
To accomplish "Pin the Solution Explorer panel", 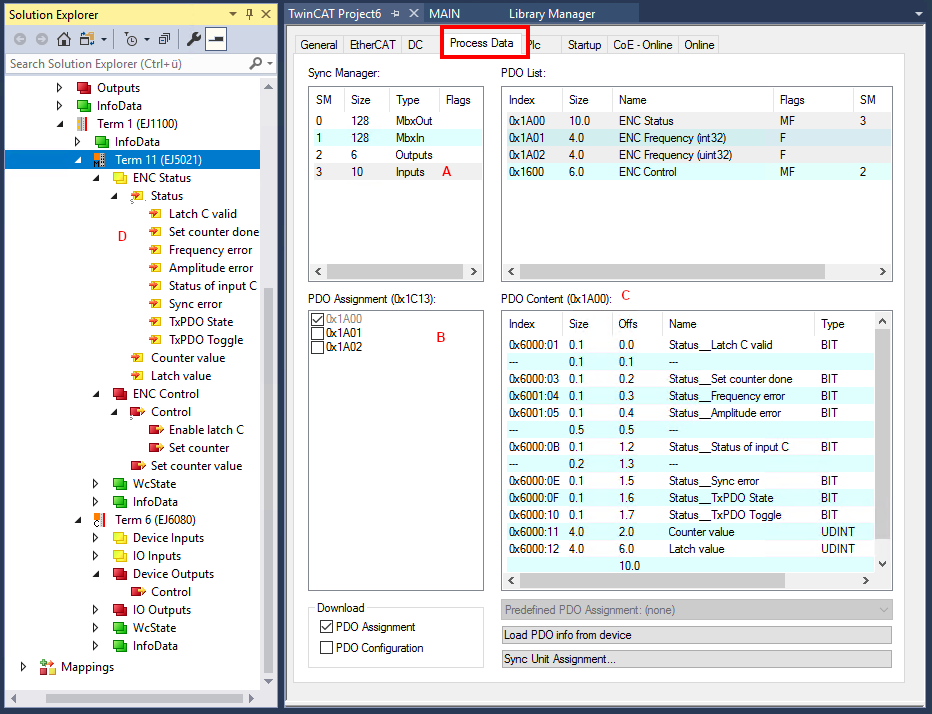I will (250, 14).
